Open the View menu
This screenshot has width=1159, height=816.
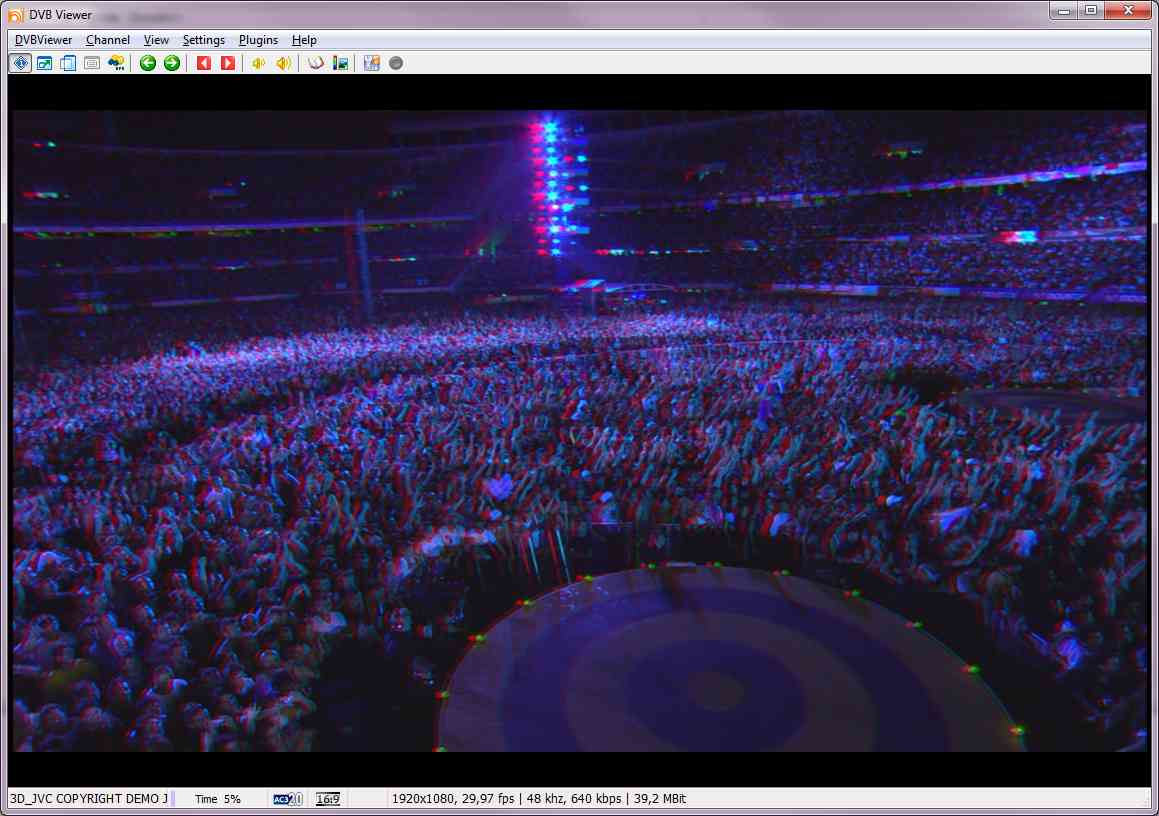click(x=156, y=40)
